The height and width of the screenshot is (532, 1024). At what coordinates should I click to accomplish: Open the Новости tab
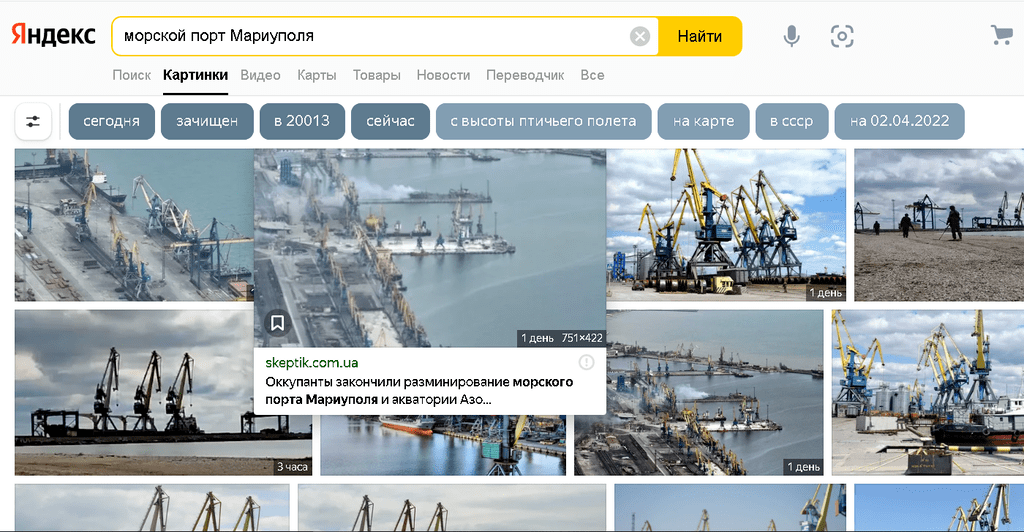point(443,75)
